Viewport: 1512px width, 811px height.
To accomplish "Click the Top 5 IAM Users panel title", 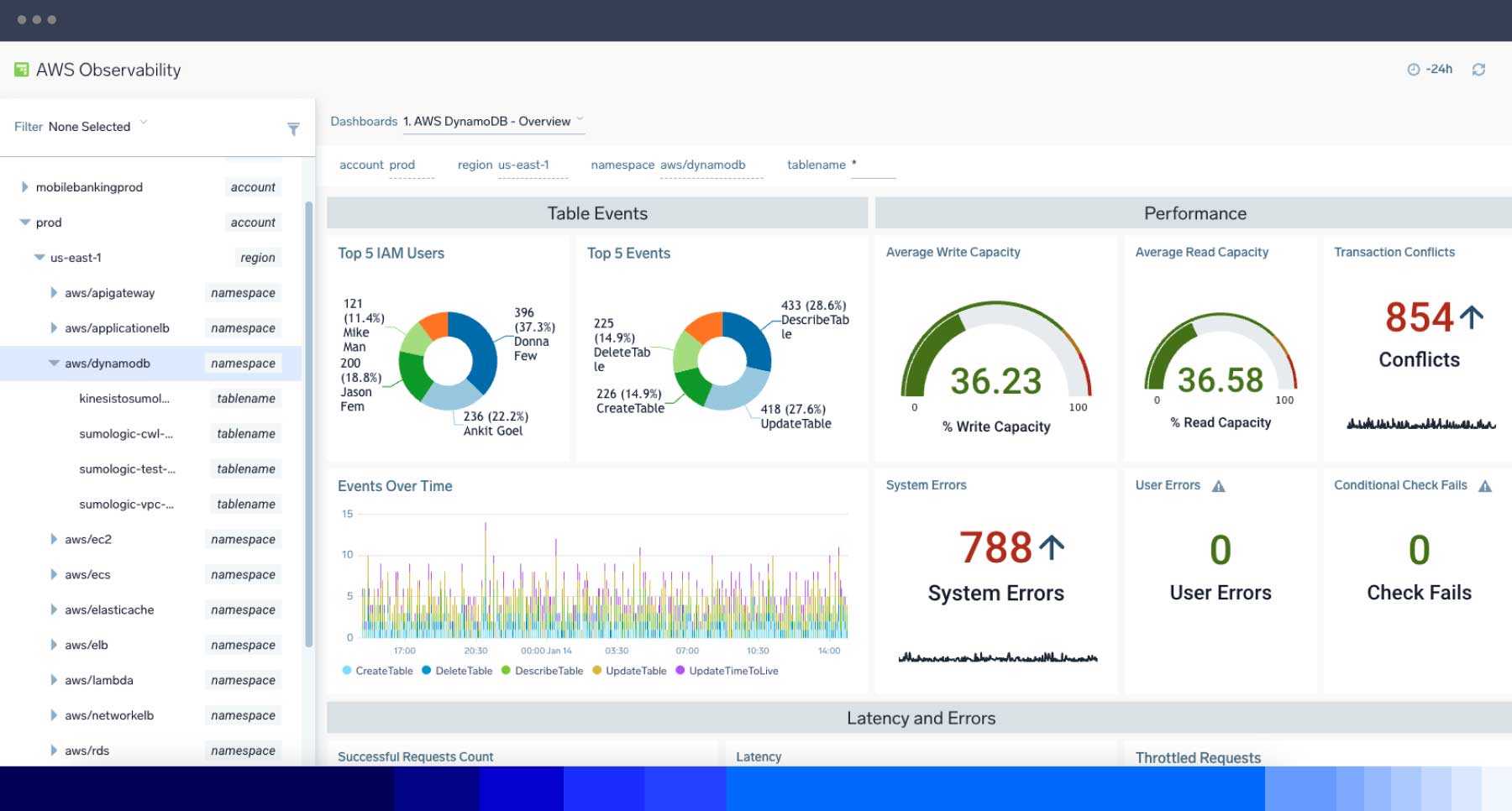I will tap(391, 254).
